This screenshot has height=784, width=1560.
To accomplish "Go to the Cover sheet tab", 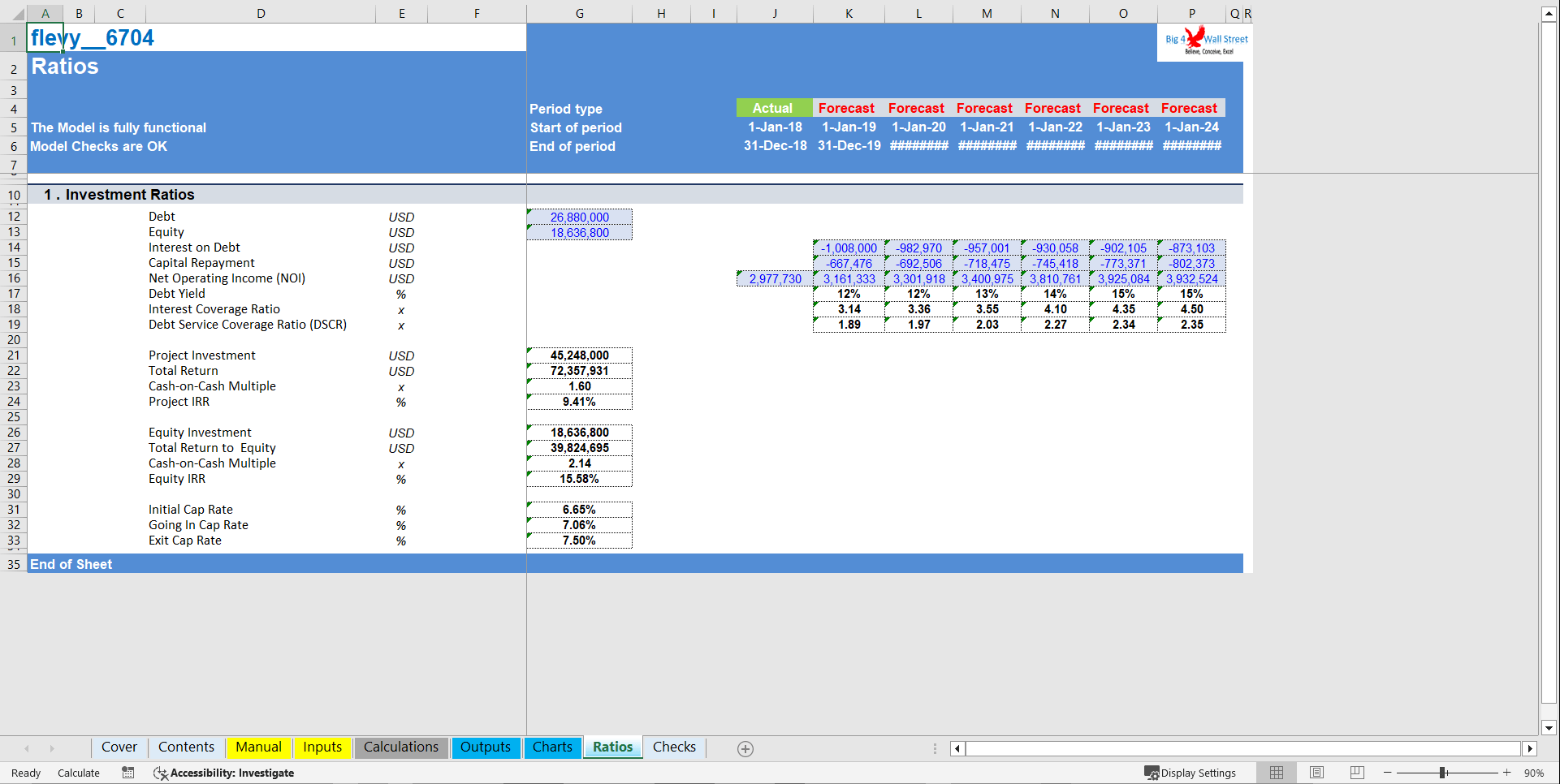I will point(119,747).
